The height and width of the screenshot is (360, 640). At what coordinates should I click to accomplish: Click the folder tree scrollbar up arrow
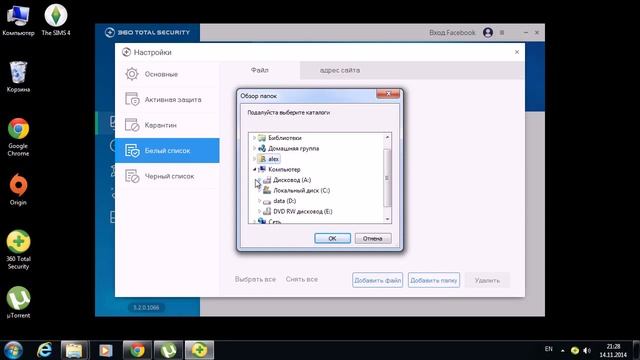point(387,138)
